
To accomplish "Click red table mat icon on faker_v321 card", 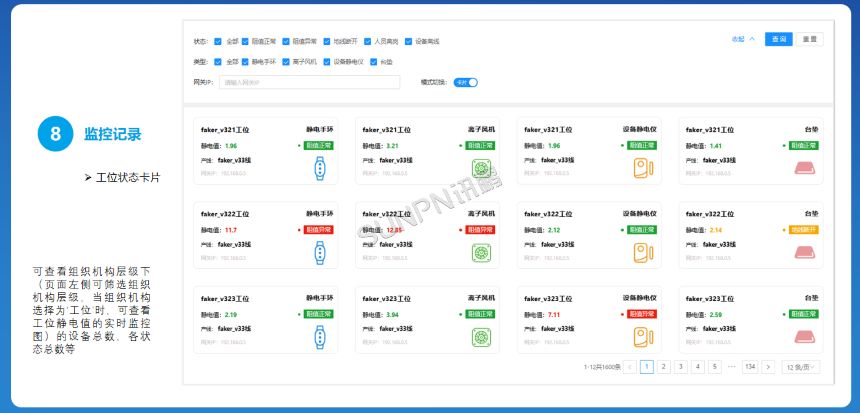I will click(x=805, y=168).
